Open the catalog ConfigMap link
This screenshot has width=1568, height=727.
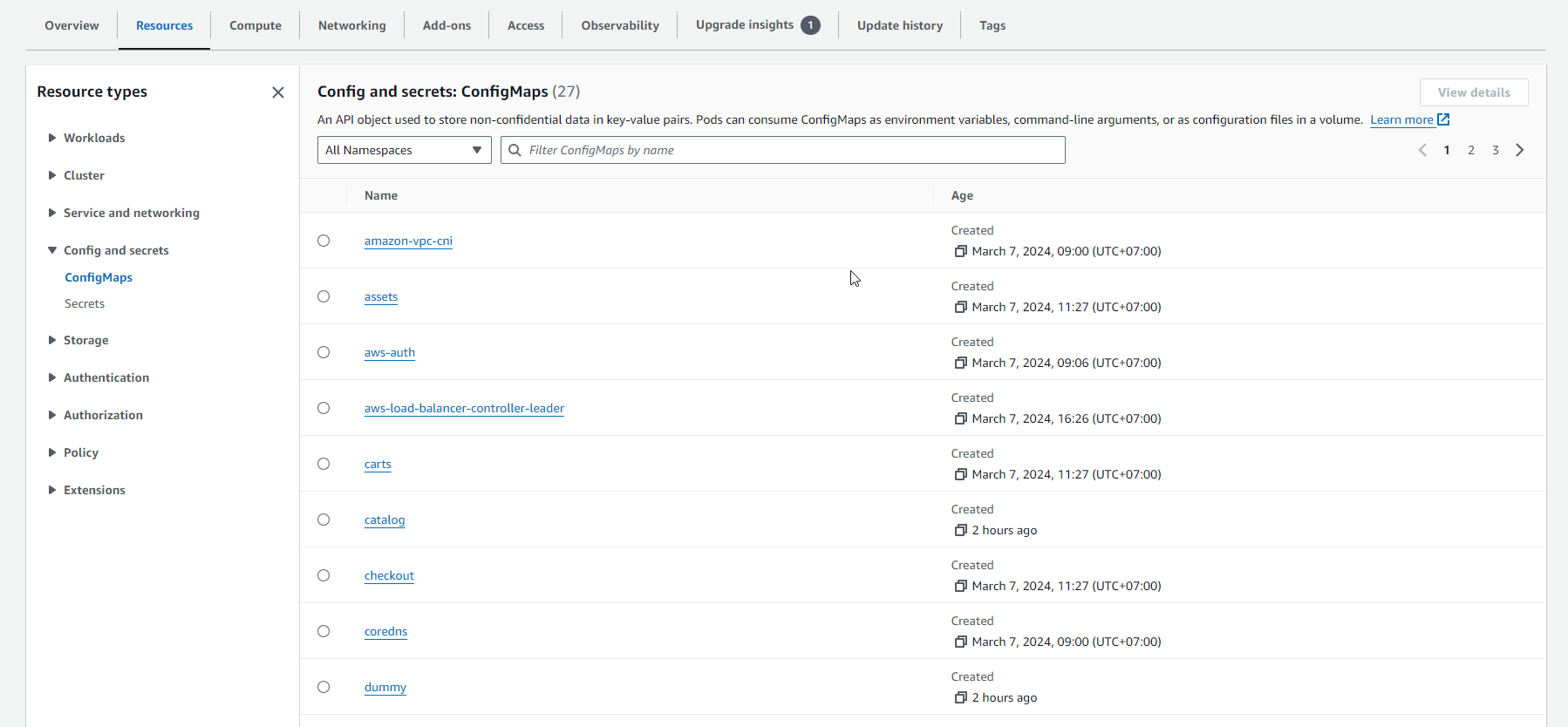(385, 520)
